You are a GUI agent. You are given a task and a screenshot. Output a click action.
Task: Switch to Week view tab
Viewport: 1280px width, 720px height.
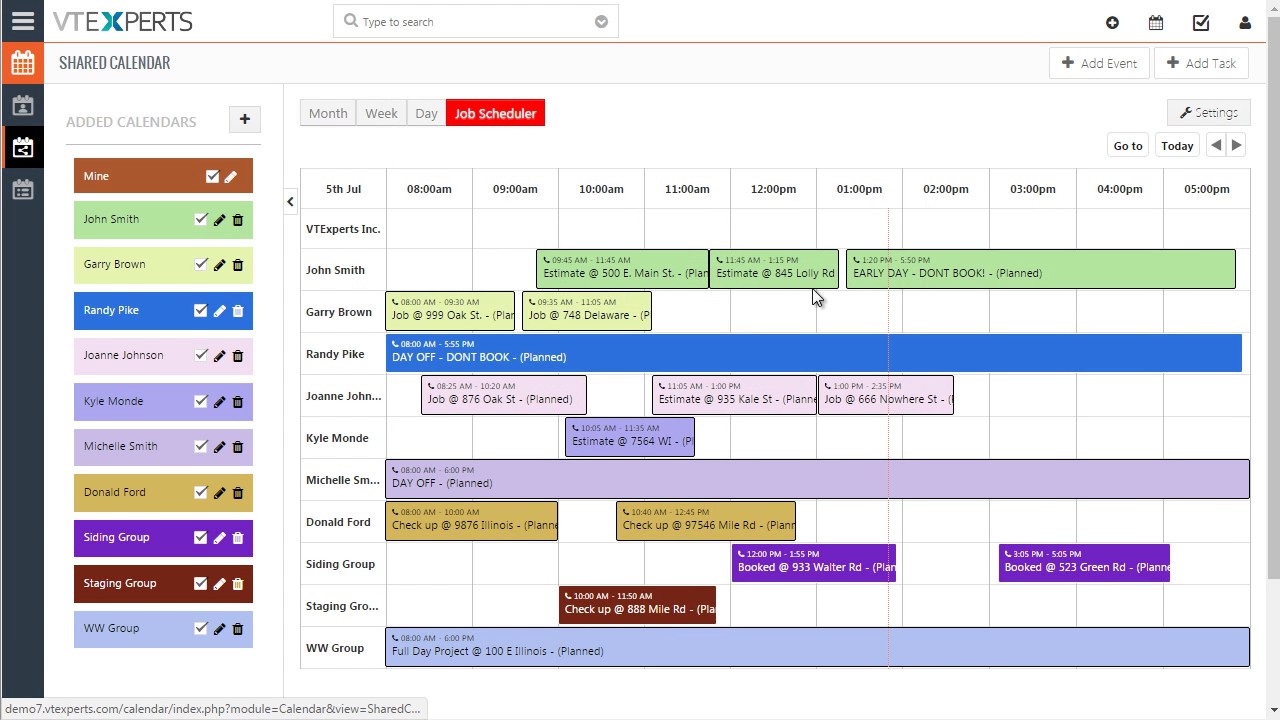point(381,113)
